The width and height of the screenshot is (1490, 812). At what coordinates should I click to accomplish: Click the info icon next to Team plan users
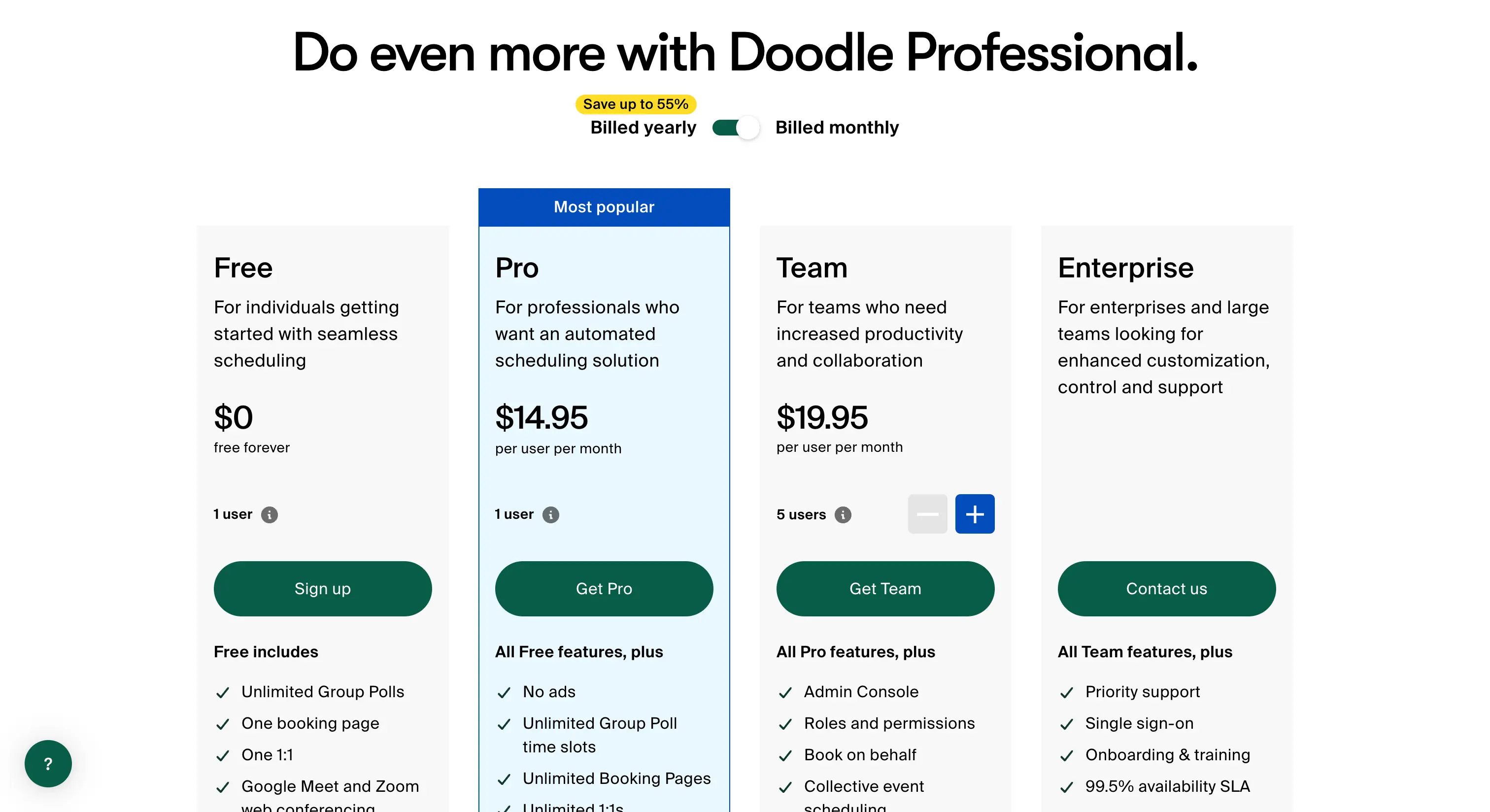[x=843, y=514]
